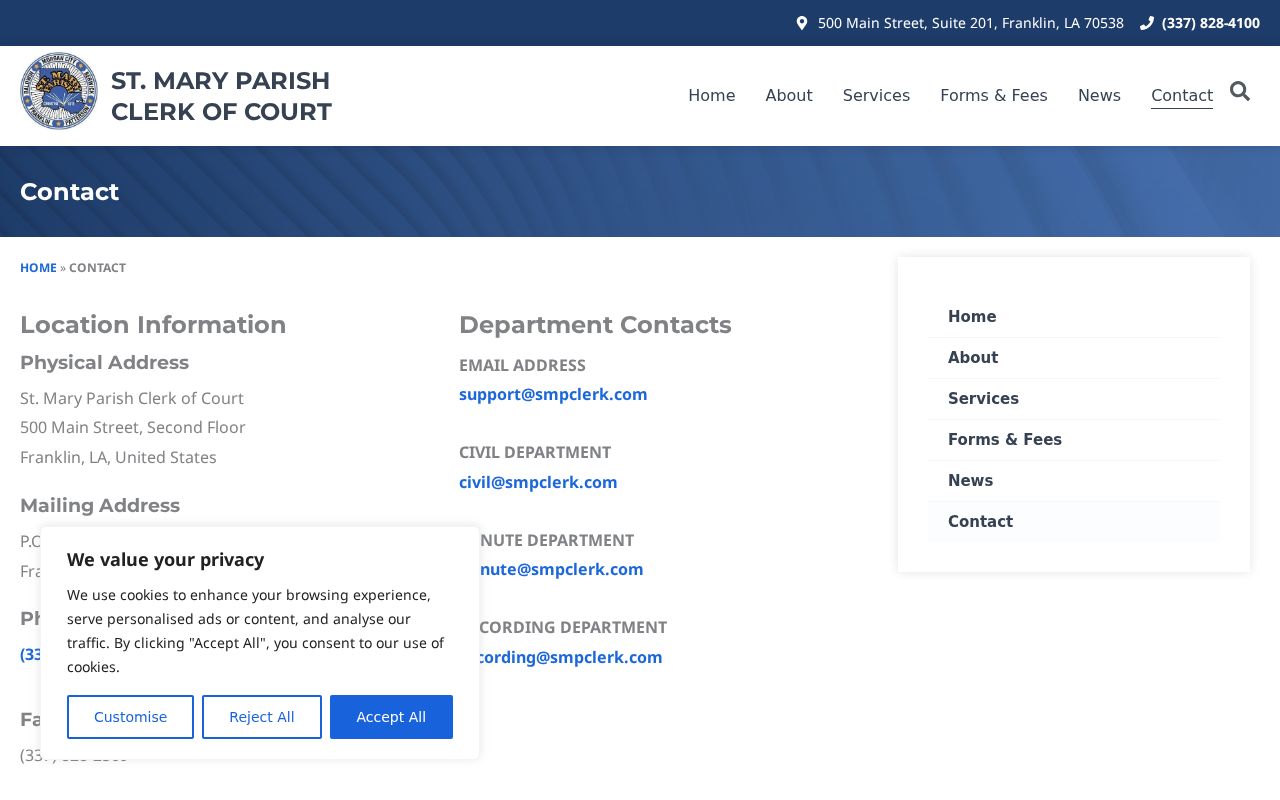
Task: Click the '500 Main Street, Second Floor' line
Action: click(x=133, y=428)
